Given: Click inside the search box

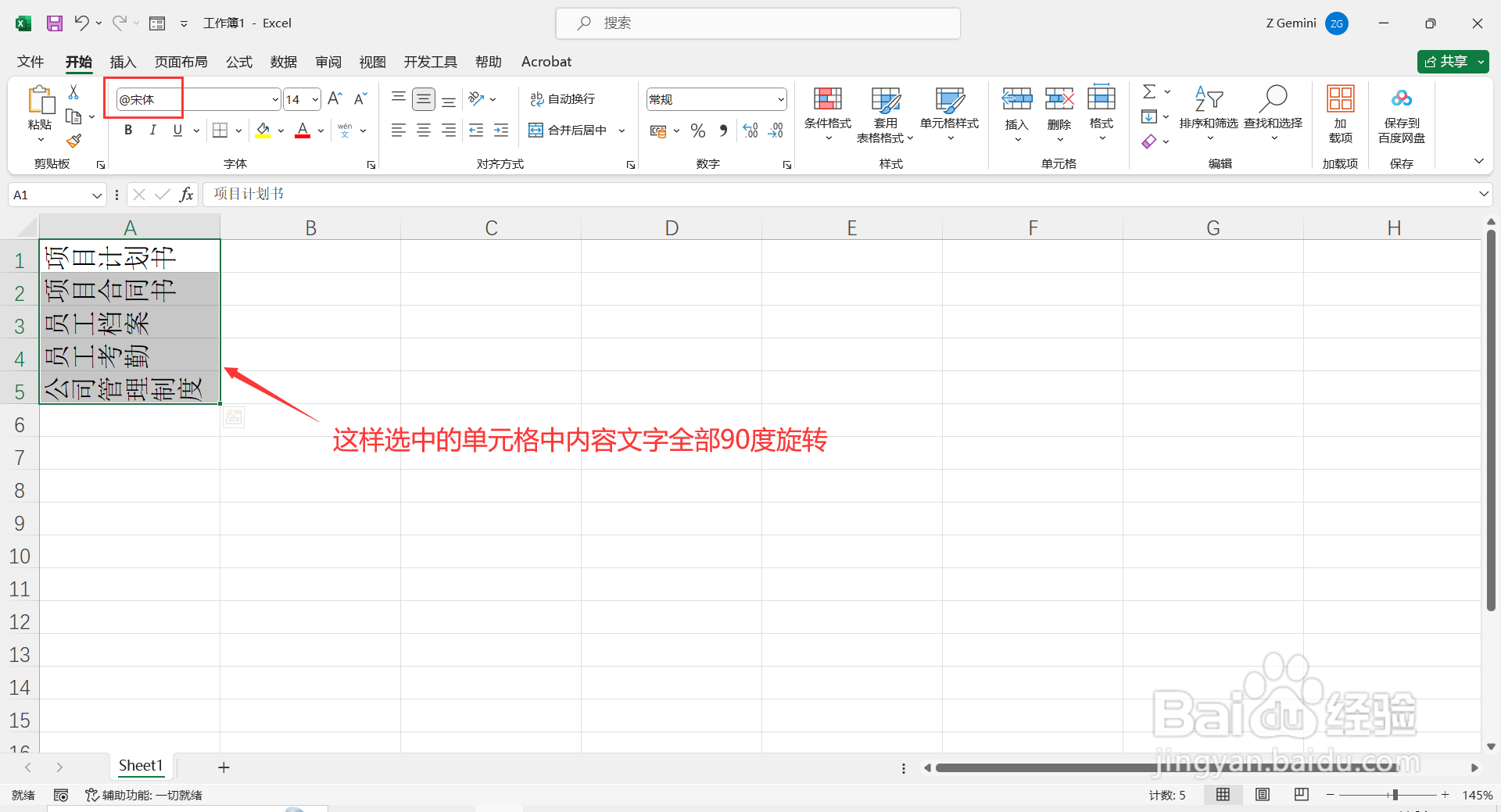Looking at the screenshot, I should (757, 23).
